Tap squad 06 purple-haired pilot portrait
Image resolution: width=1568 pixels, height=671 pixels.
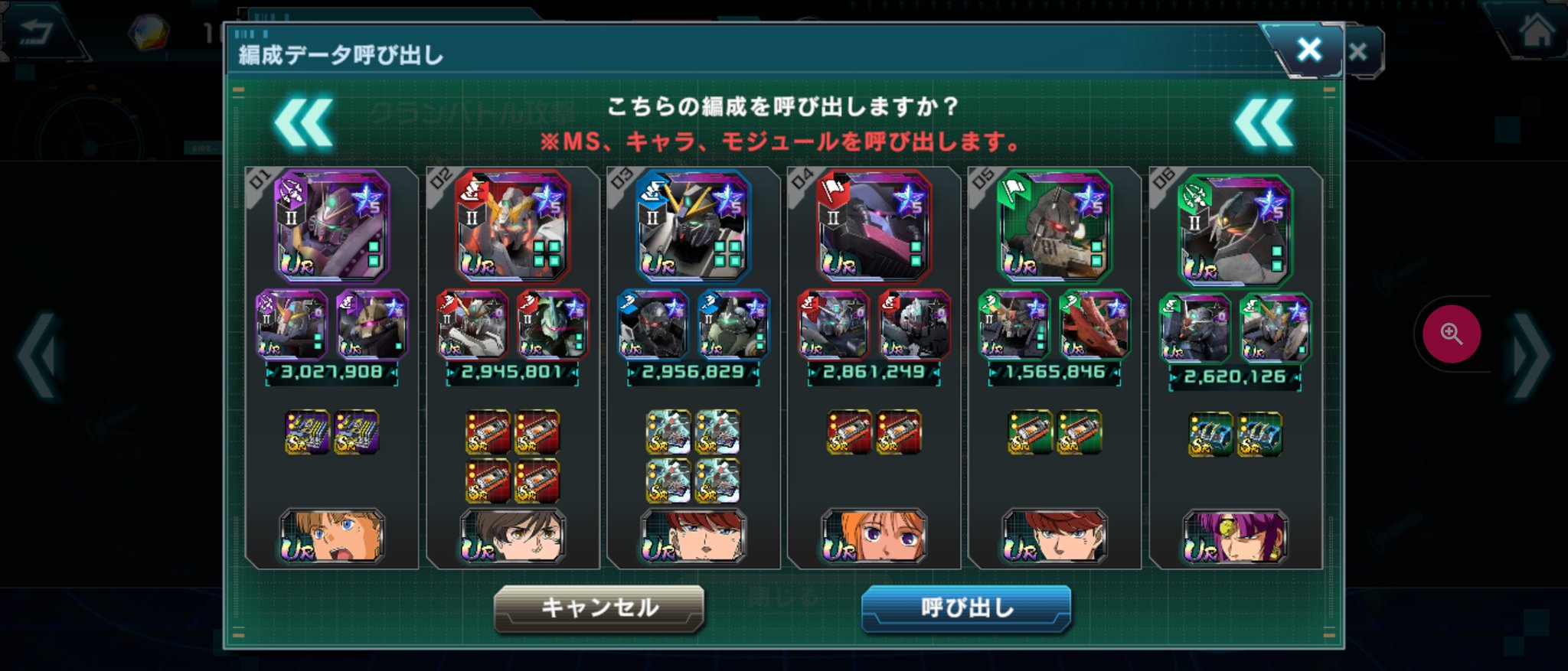pos(1236,536)
